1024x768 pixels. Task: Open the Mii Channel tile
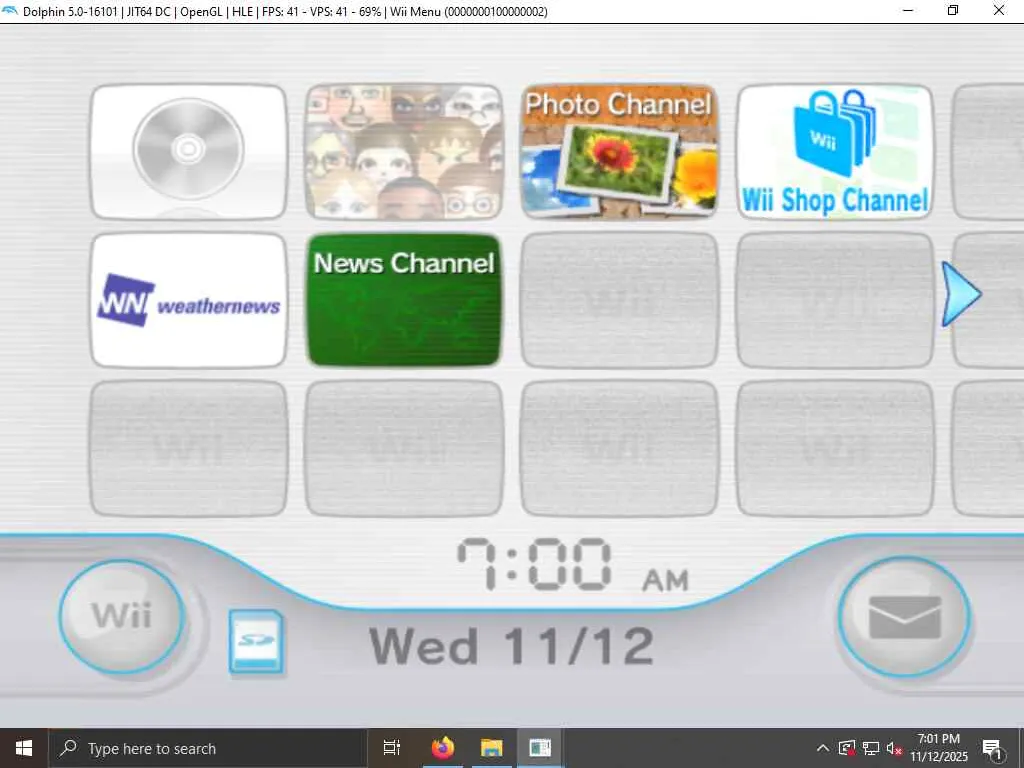(x=404, y=152)
